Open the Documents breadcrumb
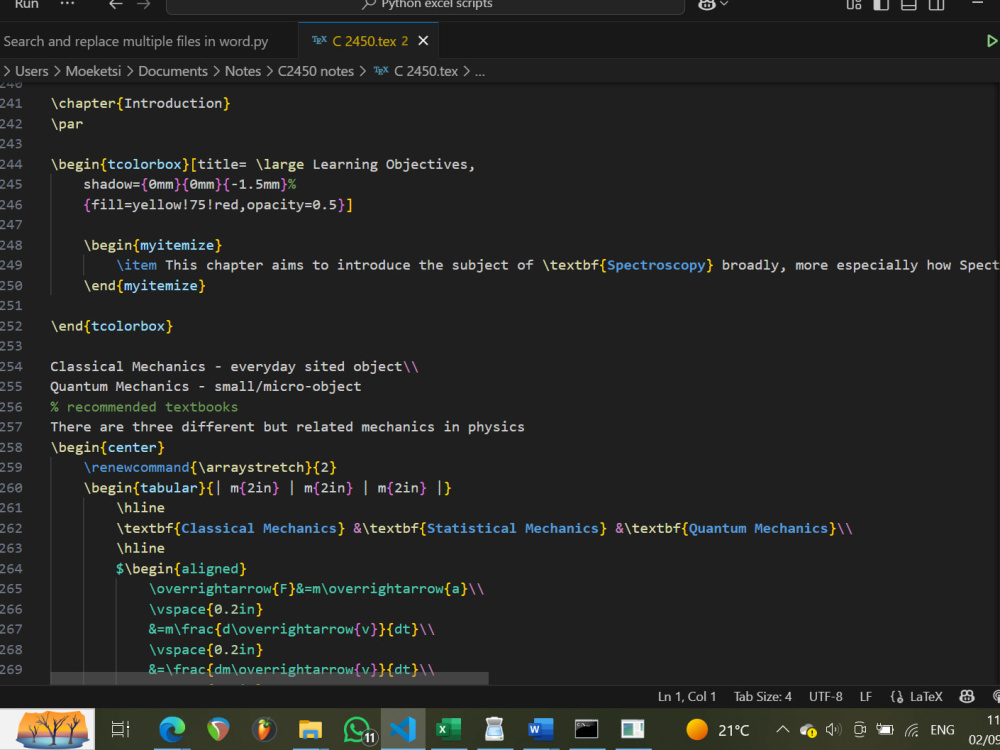This screenshot has width=1000, height=750. coord(173,71)
